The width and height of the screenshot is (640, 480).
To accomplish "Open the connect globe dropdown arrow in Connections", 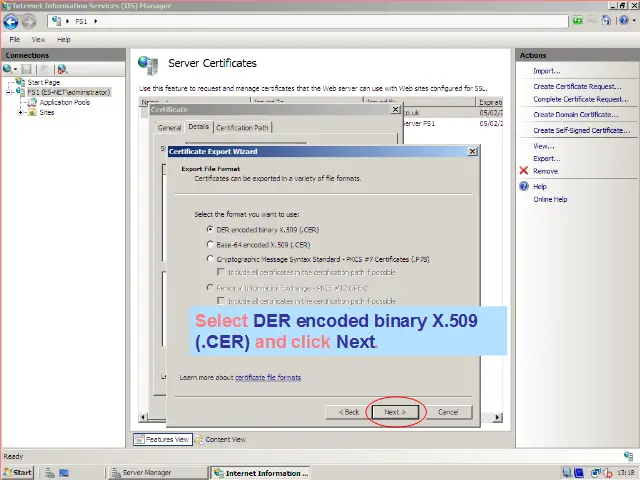I will click(x=15, y=69).
